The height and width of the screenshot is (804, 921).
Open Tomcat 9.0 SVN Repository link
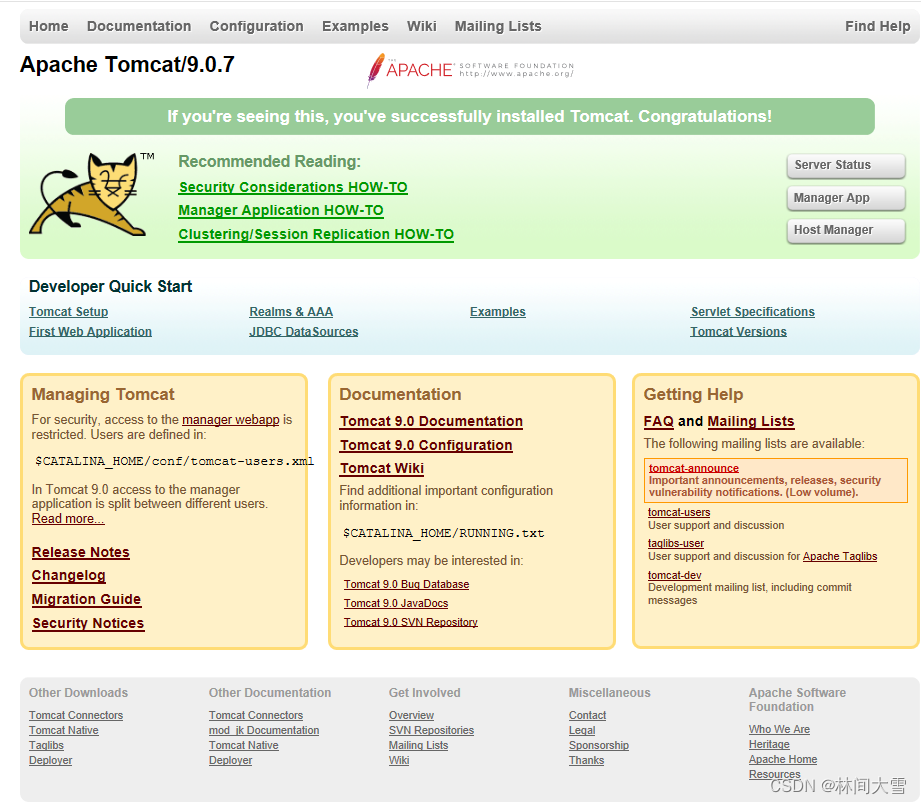click(411, 623)
